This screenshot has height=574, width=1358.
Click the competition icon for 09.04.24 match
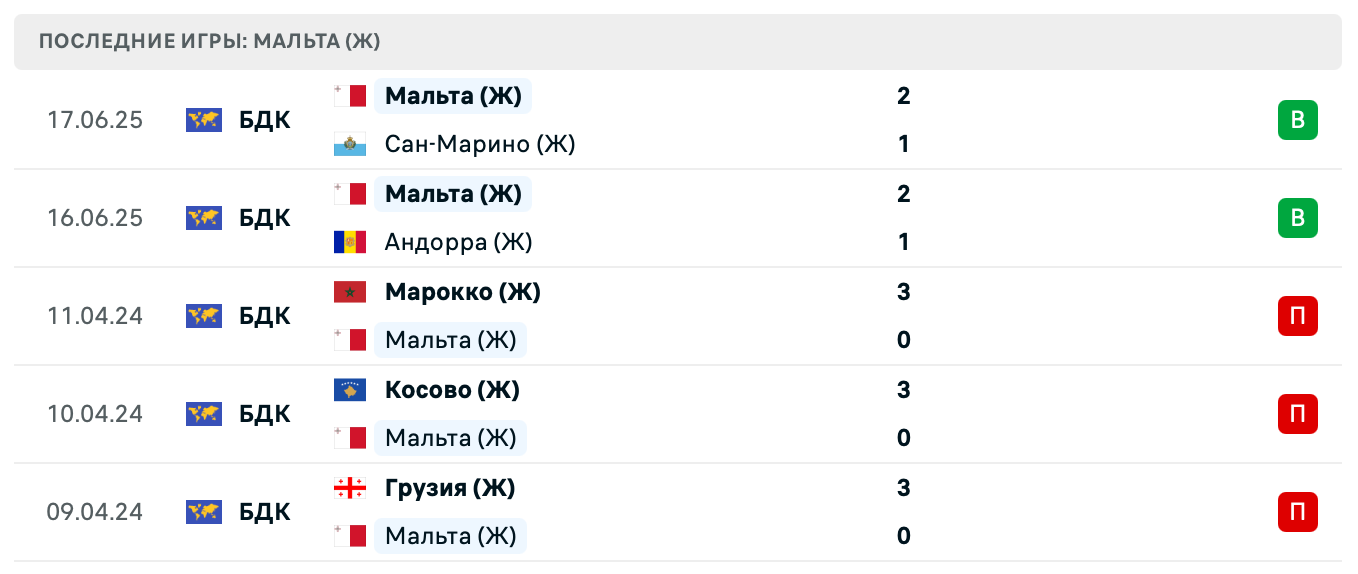[204, 512]
